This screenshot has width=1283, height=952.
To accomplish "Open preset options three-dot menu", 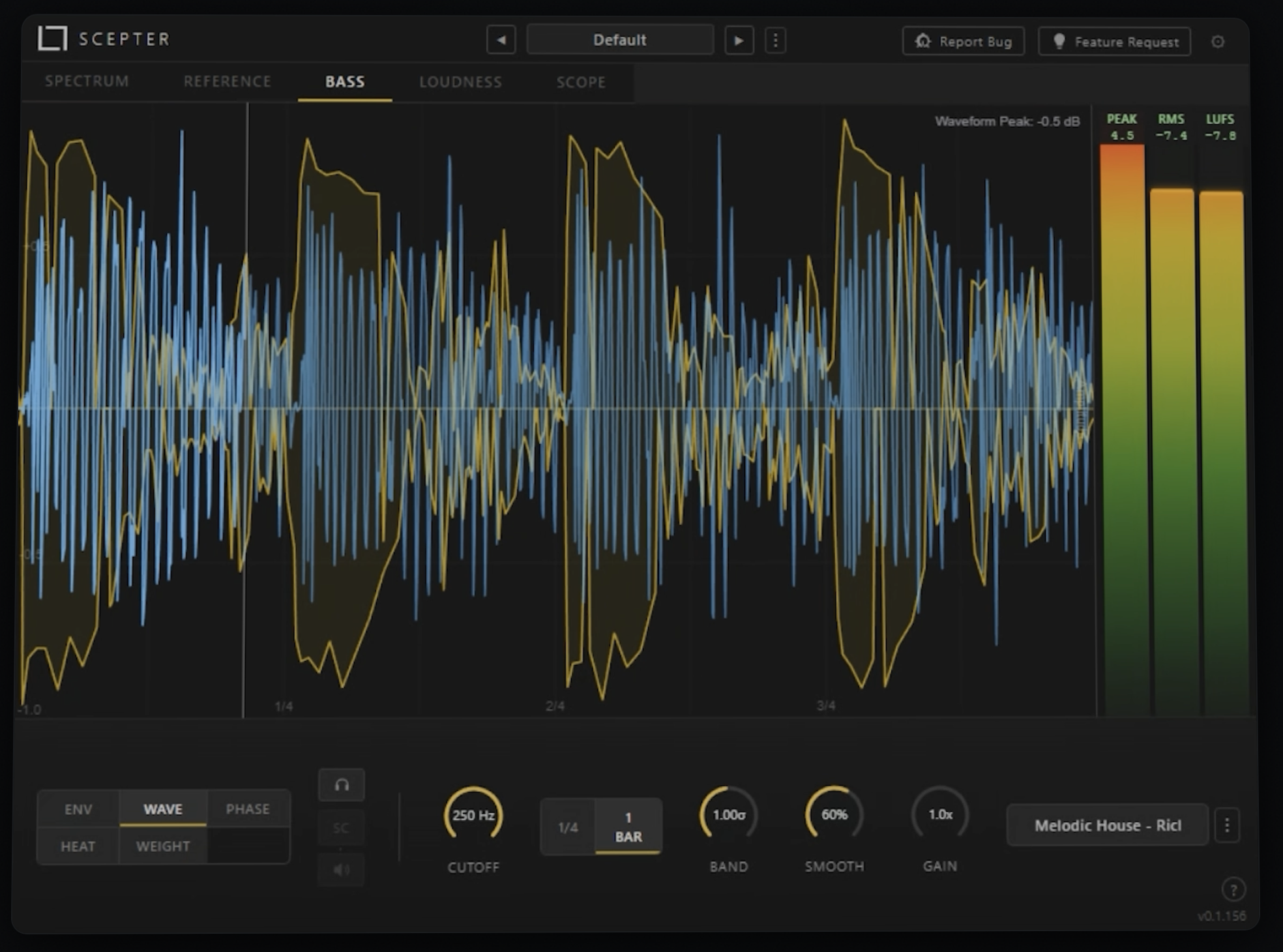I will 775,40.
